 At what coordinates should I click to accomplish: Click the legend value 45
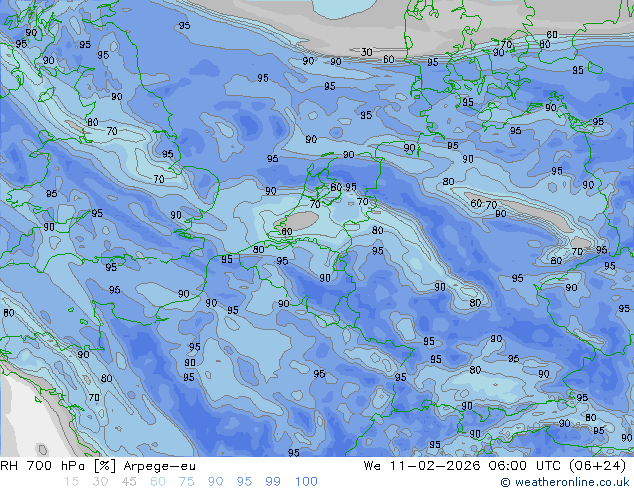(x=129, y=482)
